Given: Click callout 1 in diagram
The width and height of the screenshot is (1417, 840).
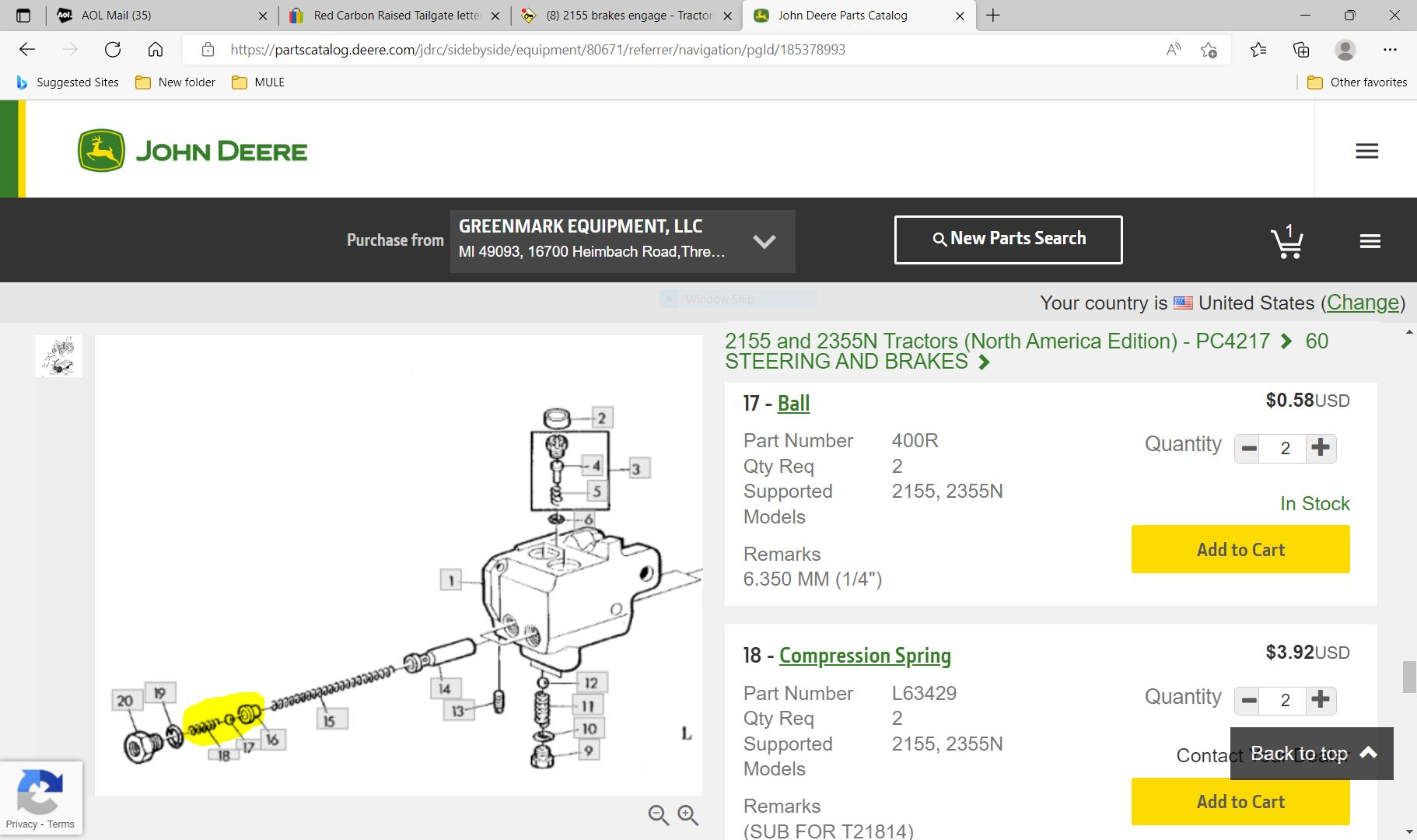Looking at the screenshot, I should (451, 580).
